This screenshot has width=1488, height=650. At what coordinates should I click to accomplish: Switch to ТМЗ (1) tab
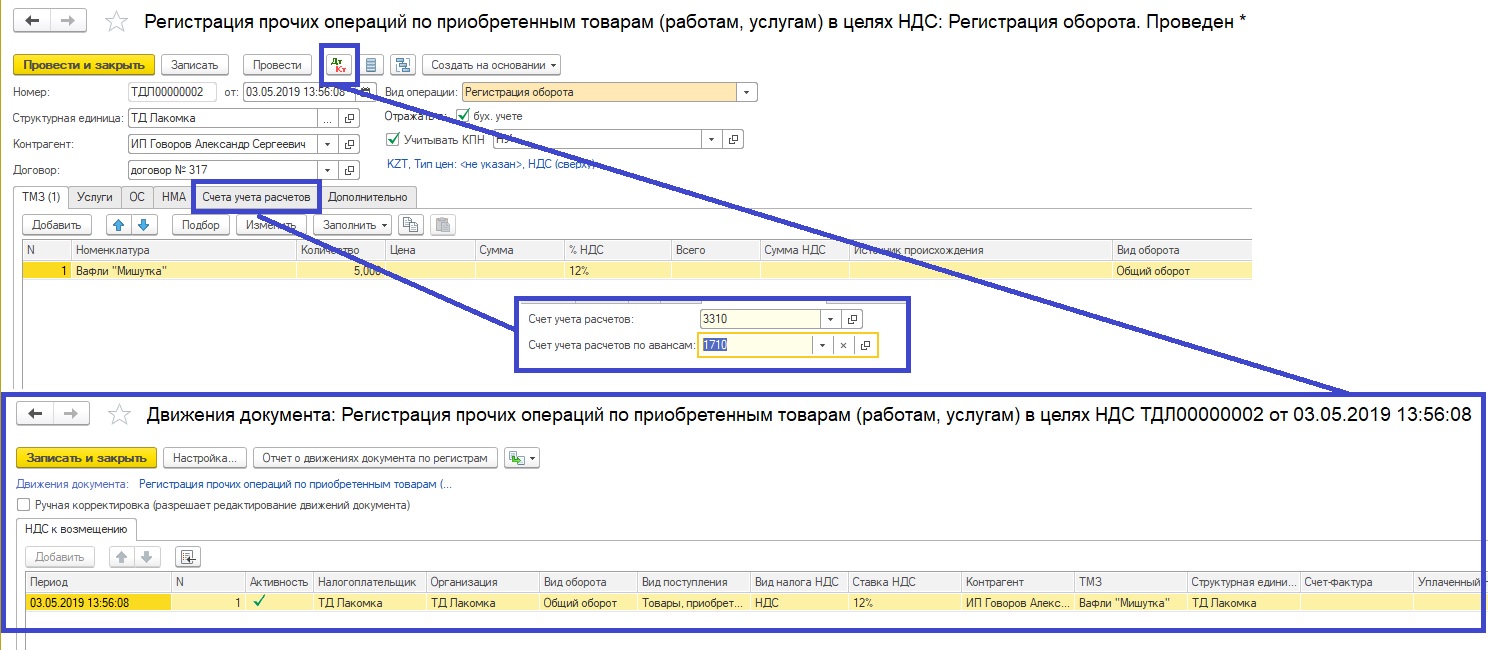(41, 198)
